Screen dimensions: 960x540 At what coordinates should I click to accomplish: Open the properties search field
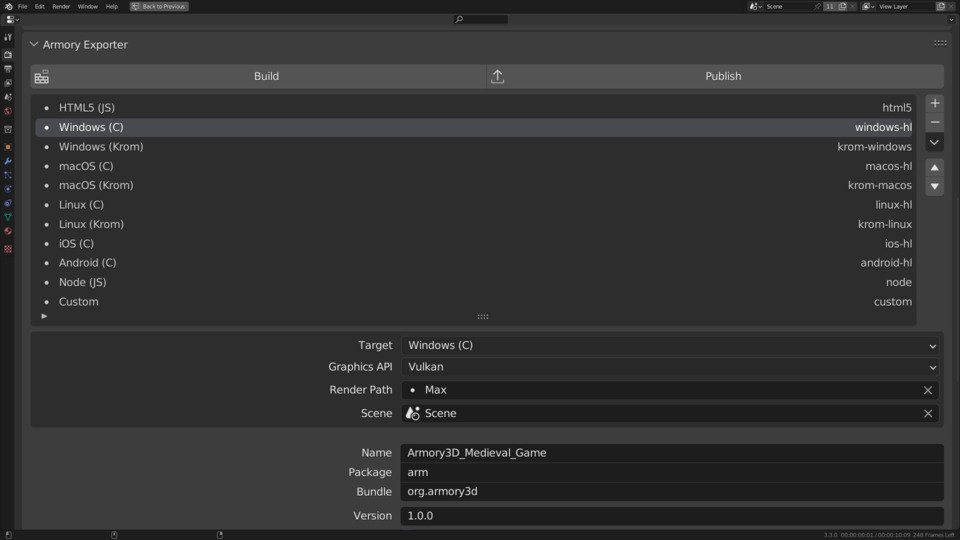tap(481, 20)
